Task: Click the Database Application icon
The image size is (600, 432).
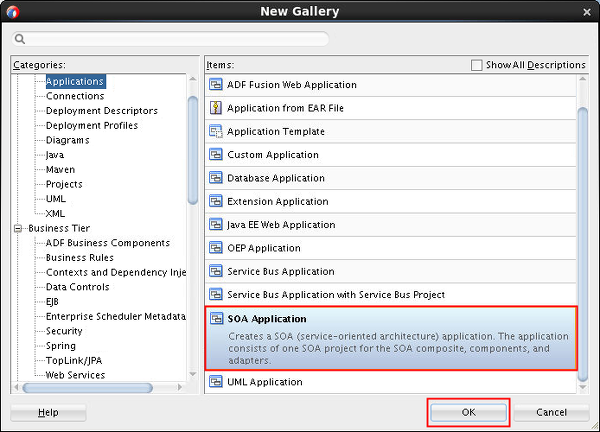Action: pos(215,178)
